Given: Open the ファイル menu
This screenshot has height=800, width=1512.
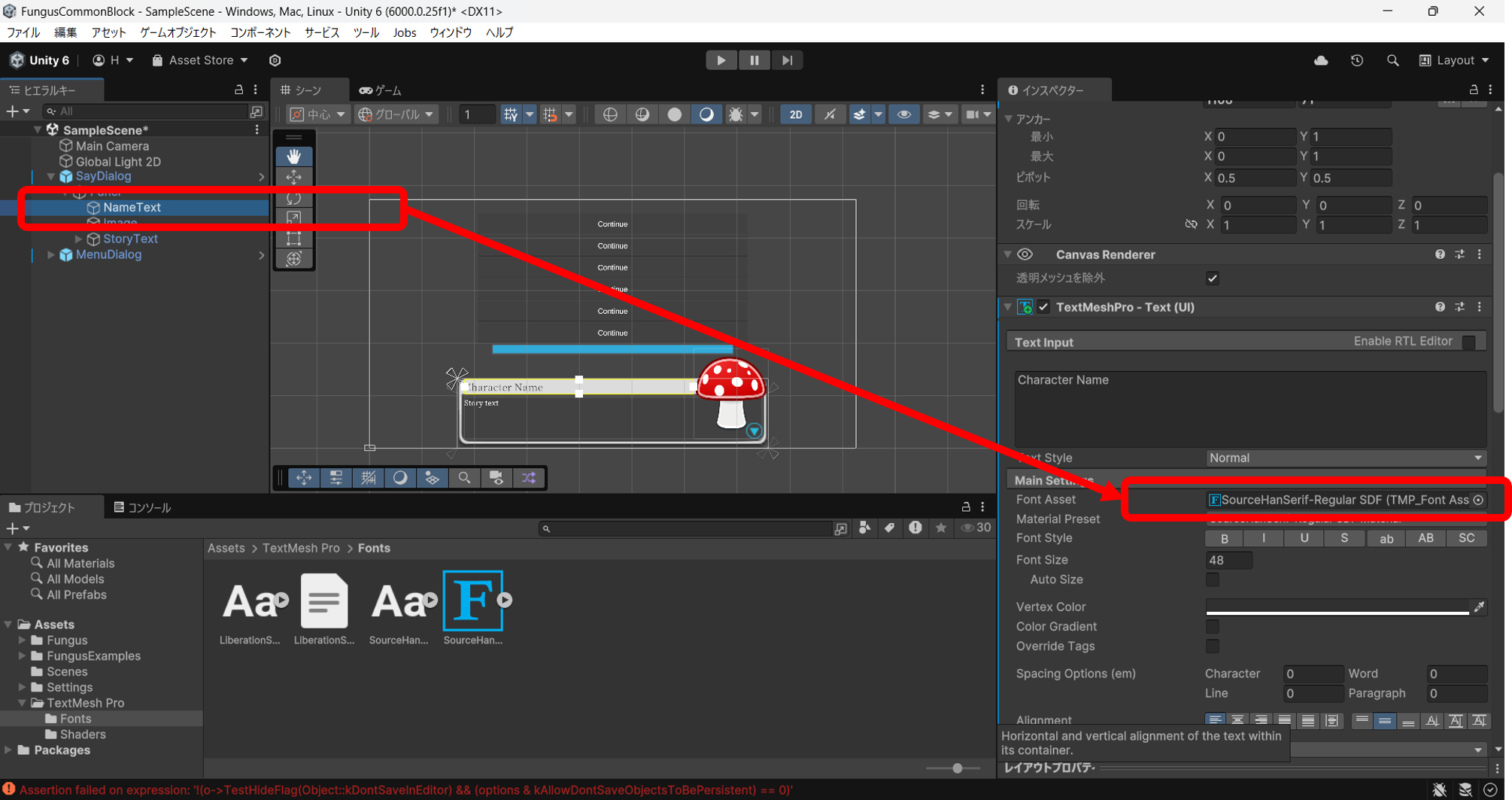Looking at the screenshot, I should pos(22,32).
